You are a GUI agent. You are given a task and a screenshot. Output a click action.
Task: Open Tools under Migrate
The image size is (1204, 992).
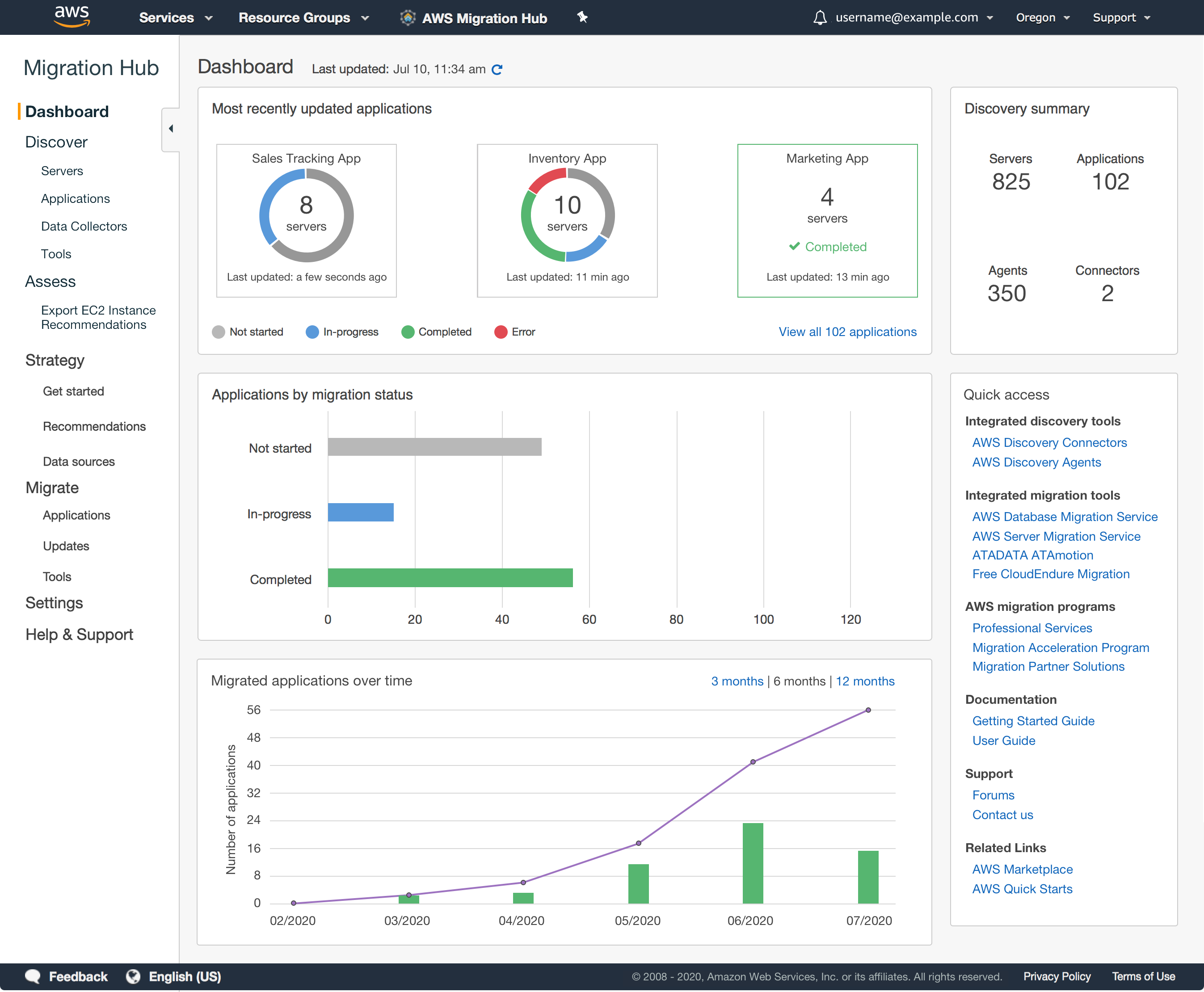[57, 576]
